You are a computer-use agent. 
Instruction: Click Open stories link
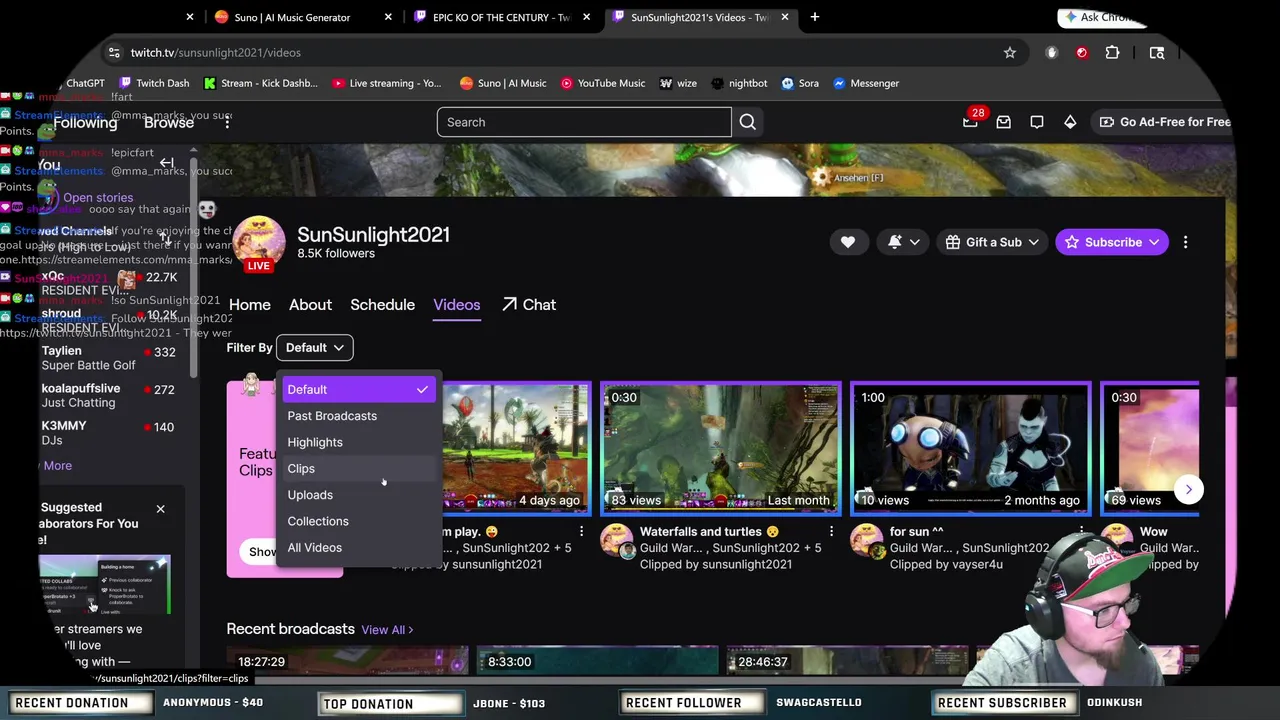coord(98,198)
